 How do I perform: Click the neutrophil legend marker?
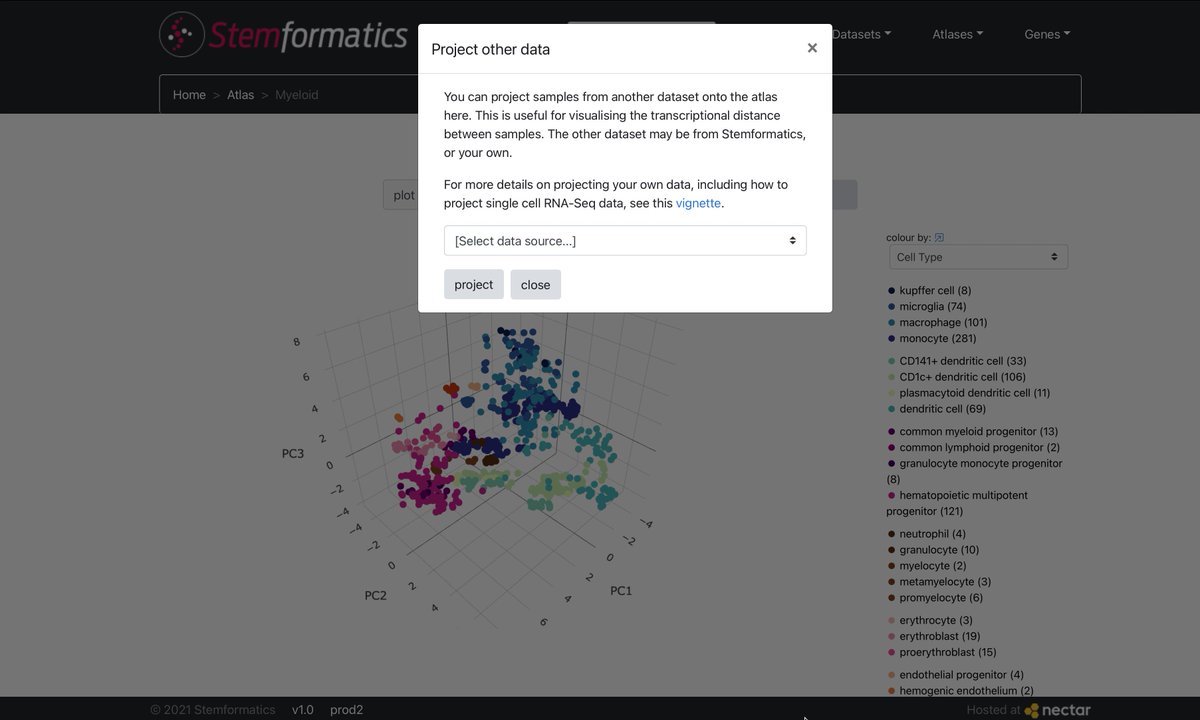(x=891, y=534)
